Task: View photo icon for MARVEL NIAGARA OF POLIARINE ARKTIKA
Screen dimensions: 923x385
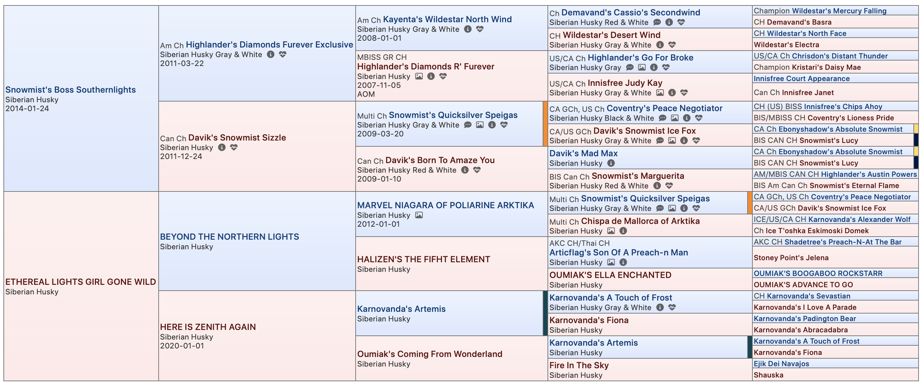Action: 419,215
